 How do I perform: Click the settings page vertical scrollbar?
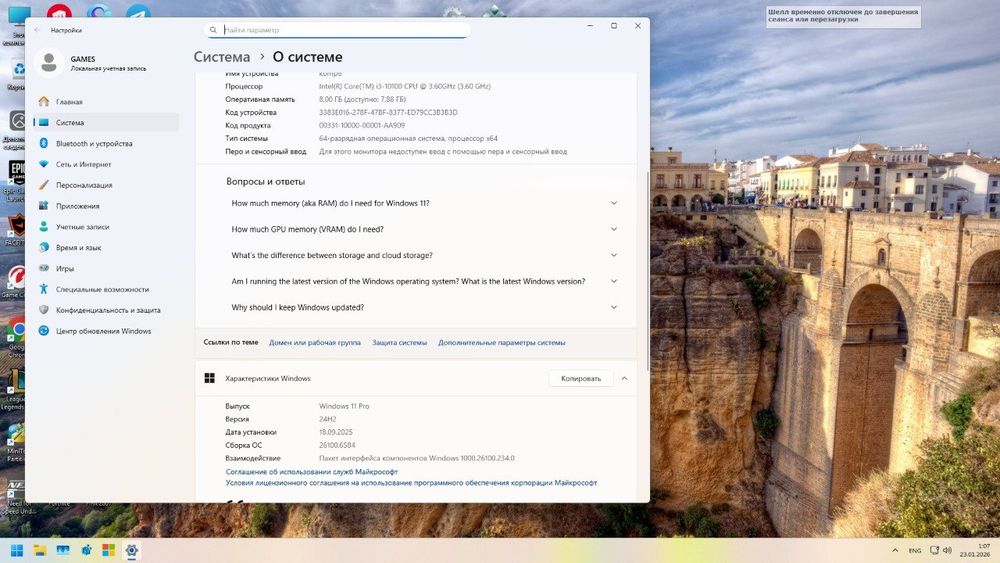(x=647, y=271)
